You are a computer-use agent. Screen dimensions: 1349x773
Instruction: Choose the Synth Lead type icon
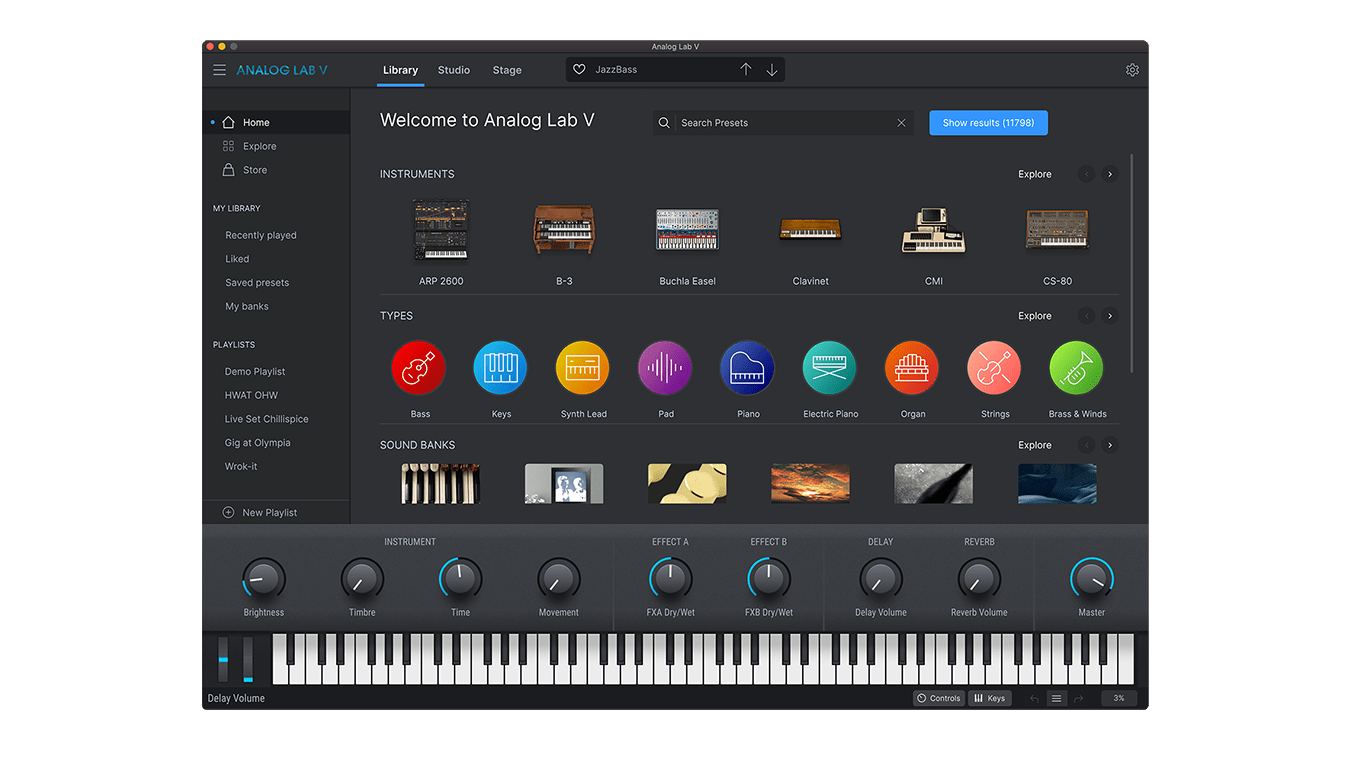pos(582,368)
